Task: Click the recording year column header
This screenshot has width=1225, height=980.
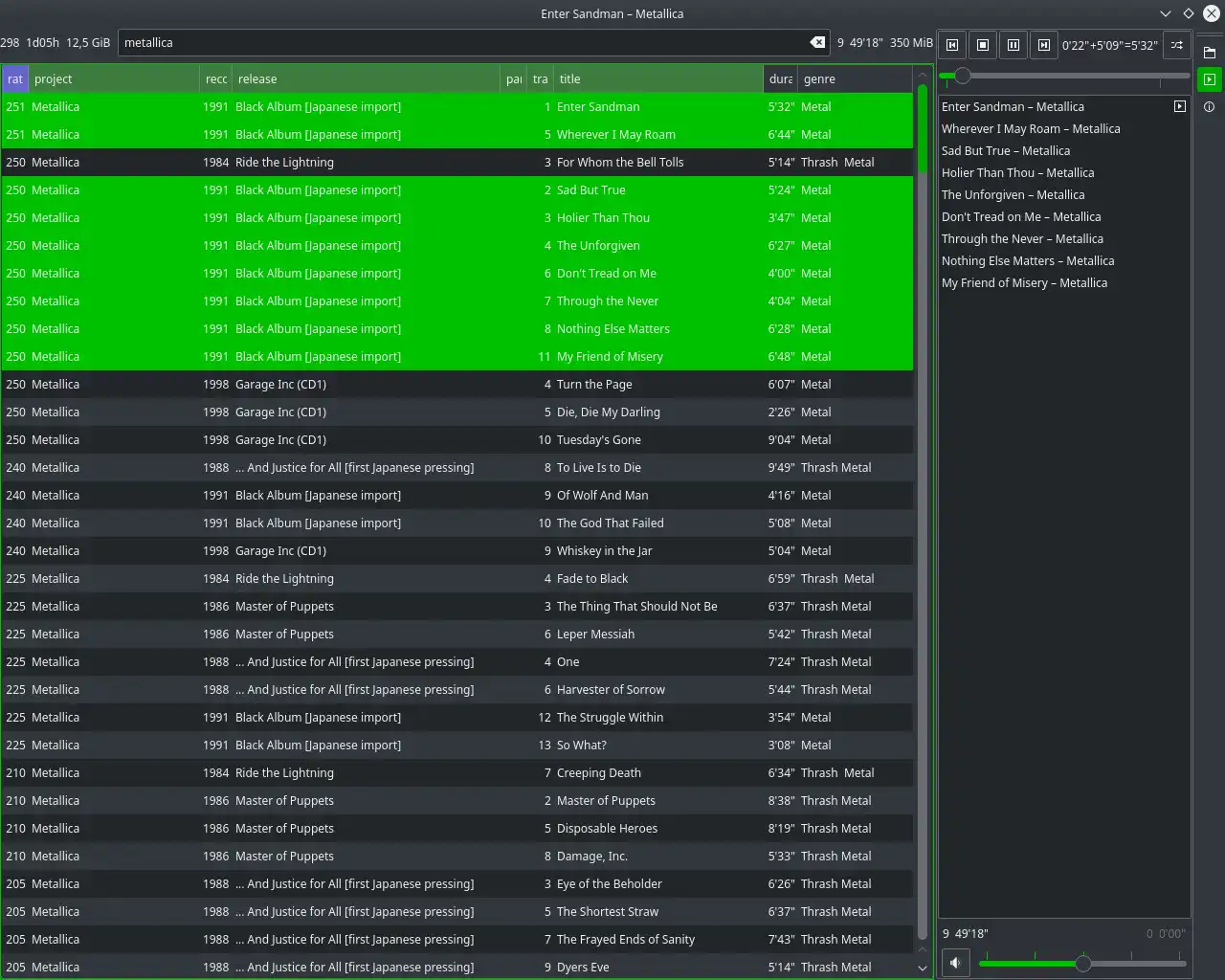Action: 216,79
